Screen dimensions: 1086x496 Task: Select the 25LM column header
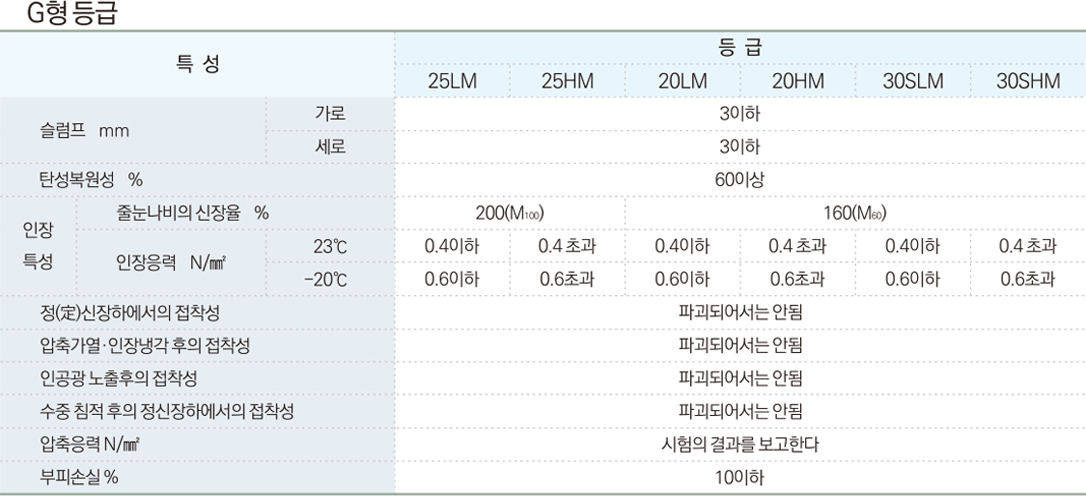tap(452, 82)
